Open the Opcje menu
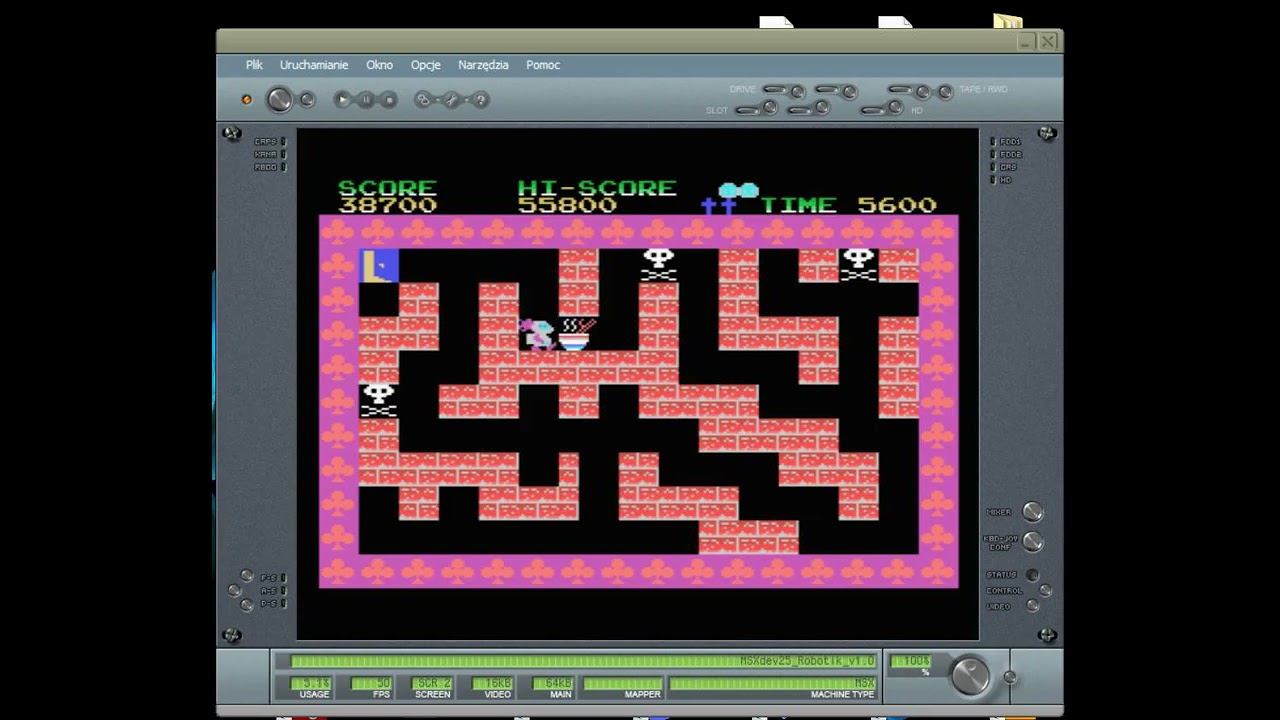Viewport: 1280px width, 720px height. tap(425, 65)
